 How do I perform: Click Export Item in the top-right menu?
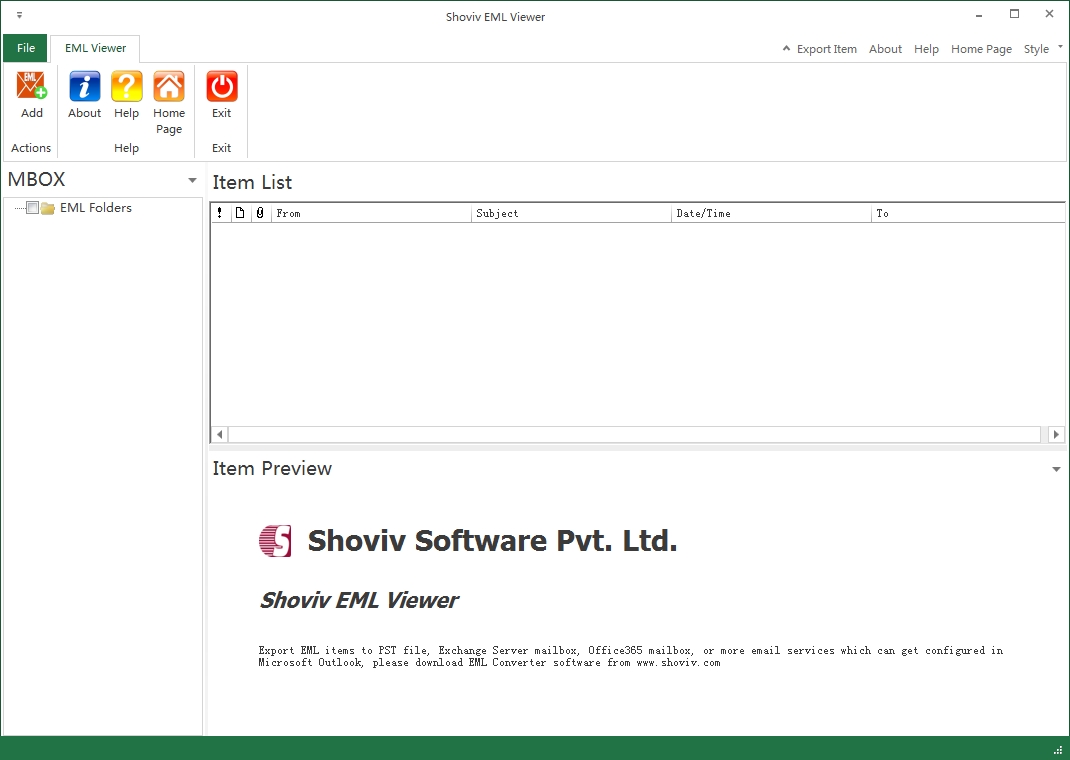pos(826,49)
